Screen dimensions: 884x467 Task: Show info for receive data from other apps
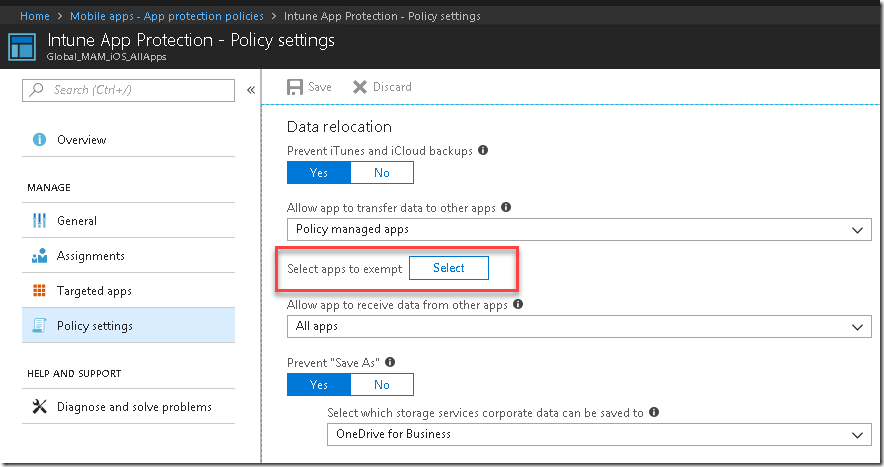(518, 304)
